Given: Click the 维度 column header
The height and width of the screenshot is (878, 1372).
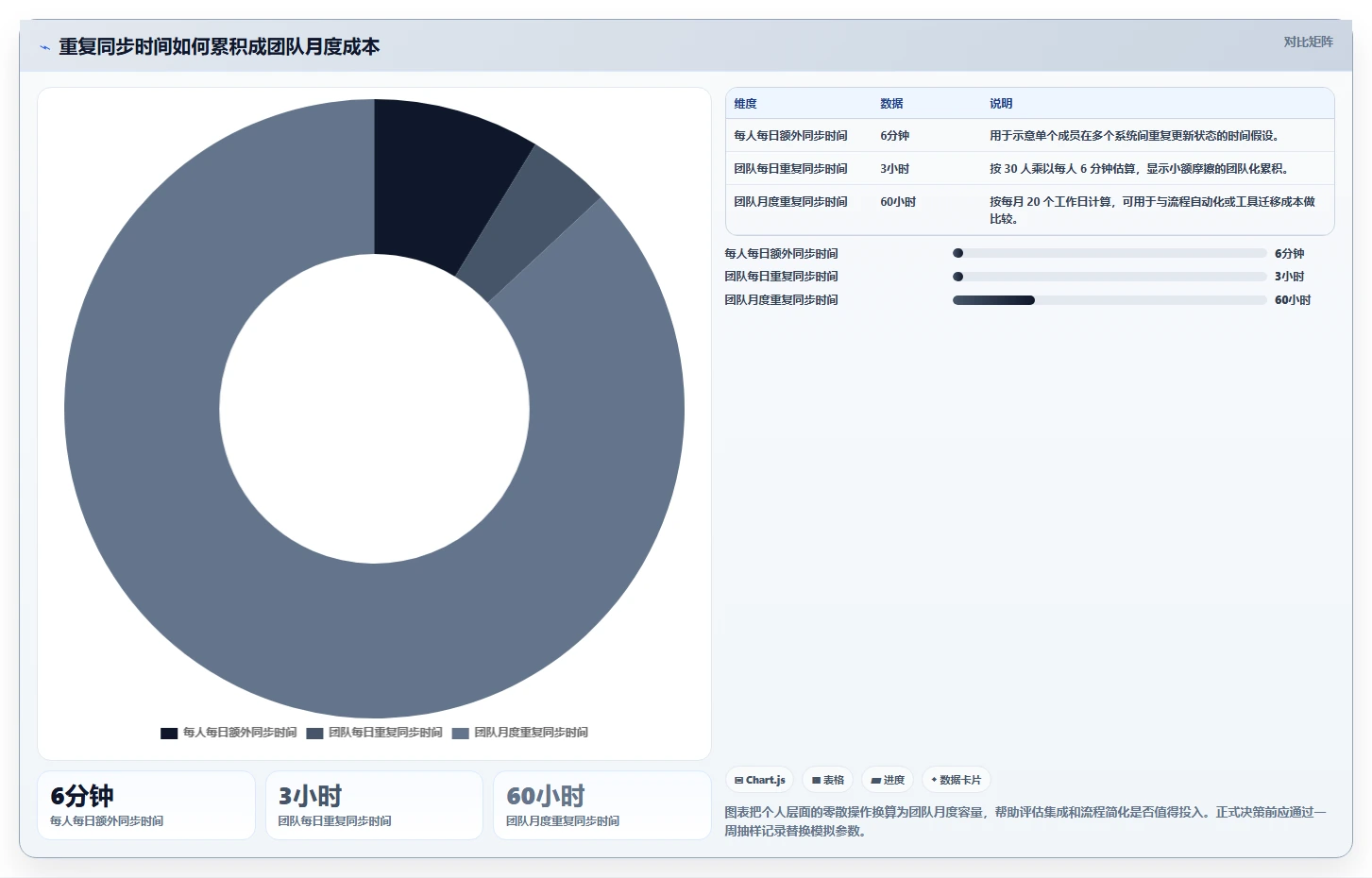Looking at the screenshot, I should (745, 104).
